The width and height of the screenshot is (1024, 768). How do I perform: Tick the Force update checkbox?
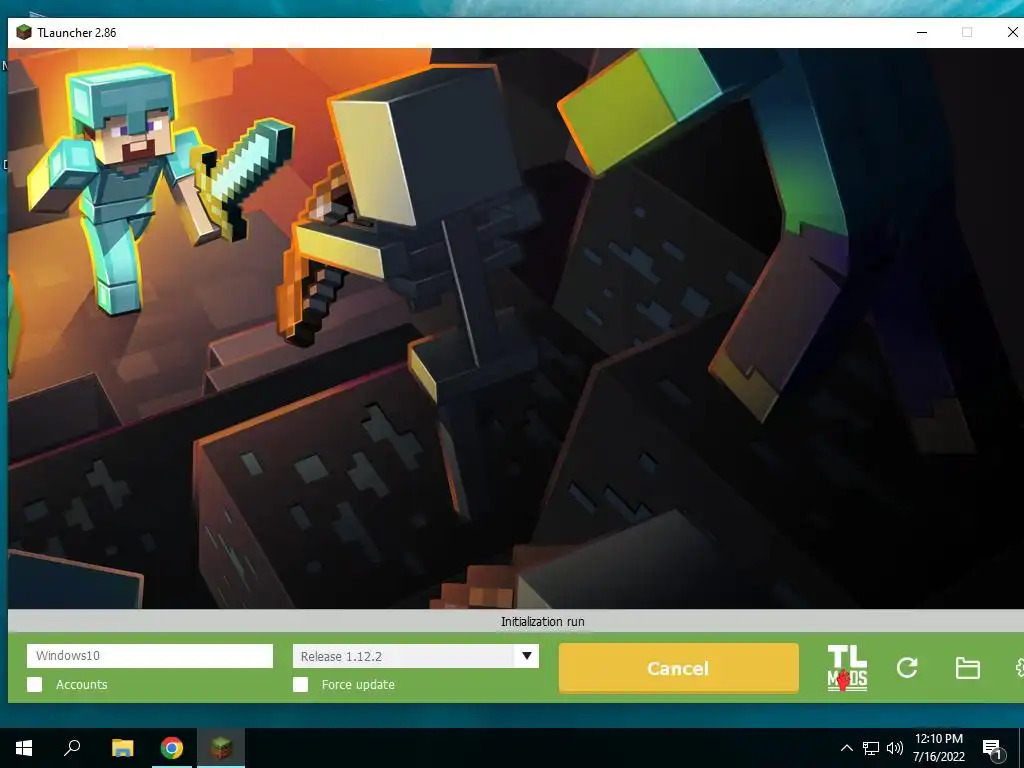click(300, 684)
